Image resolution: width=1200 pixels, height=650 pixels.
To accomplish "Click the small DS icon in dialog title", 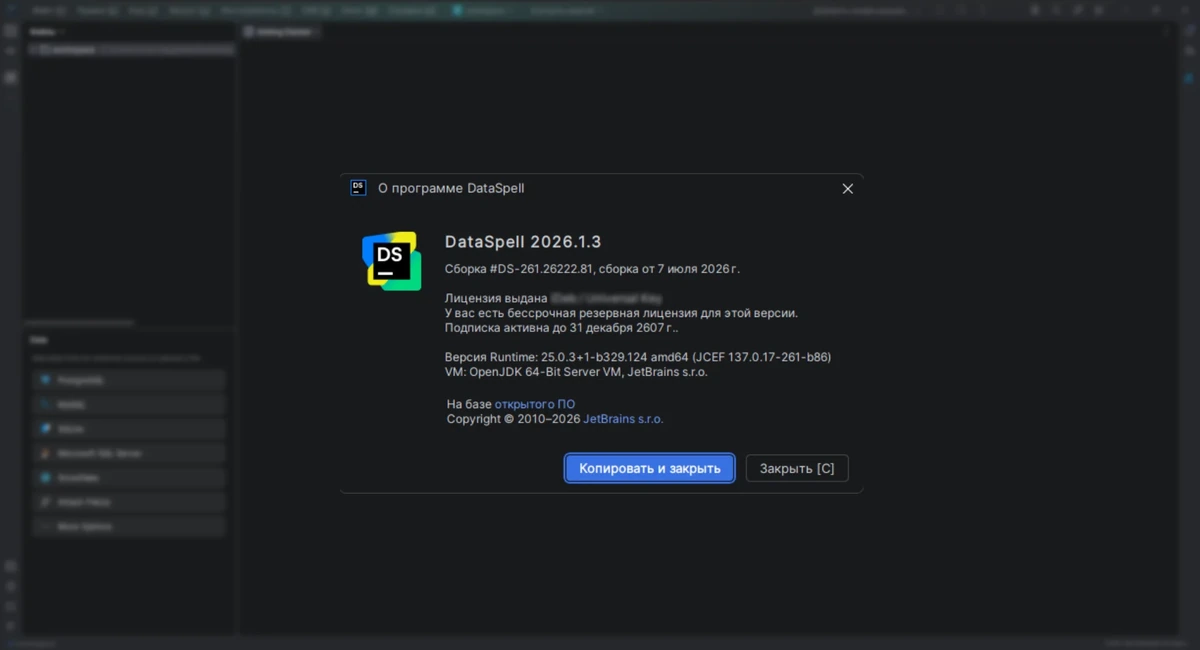I will [358, 187].
